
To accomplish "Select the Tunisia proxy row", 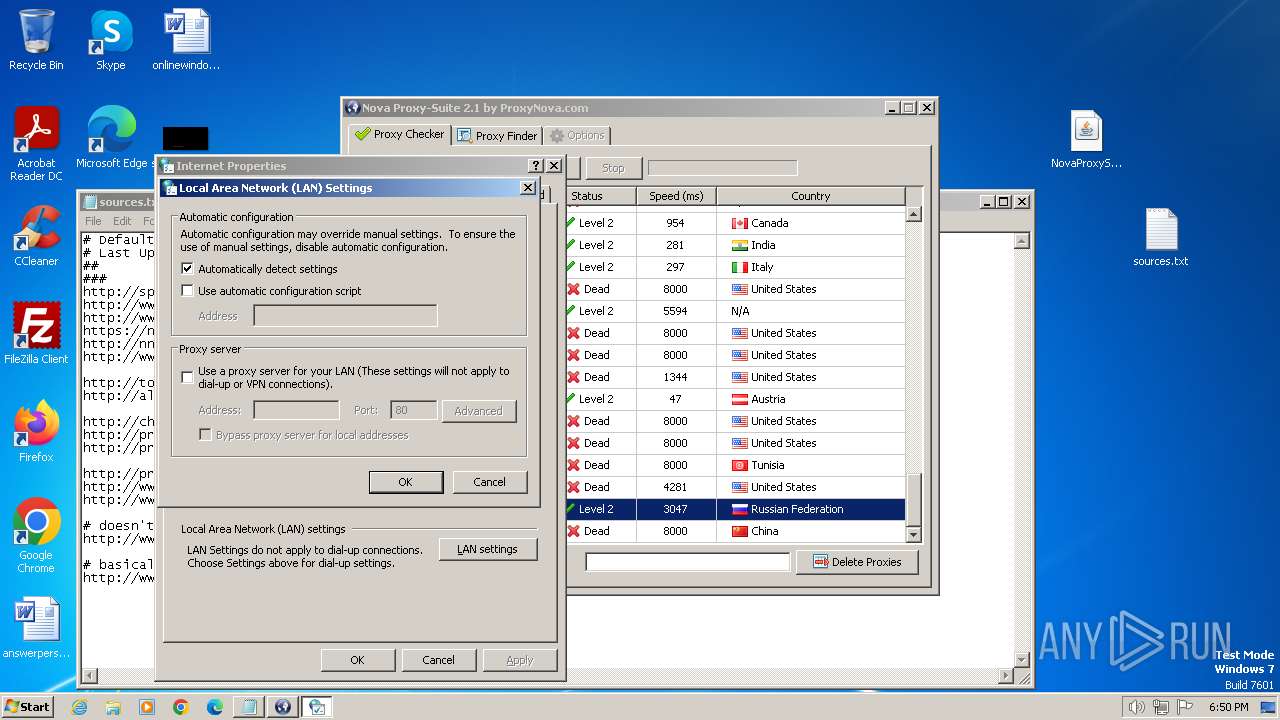I will [x=735, y=465].
